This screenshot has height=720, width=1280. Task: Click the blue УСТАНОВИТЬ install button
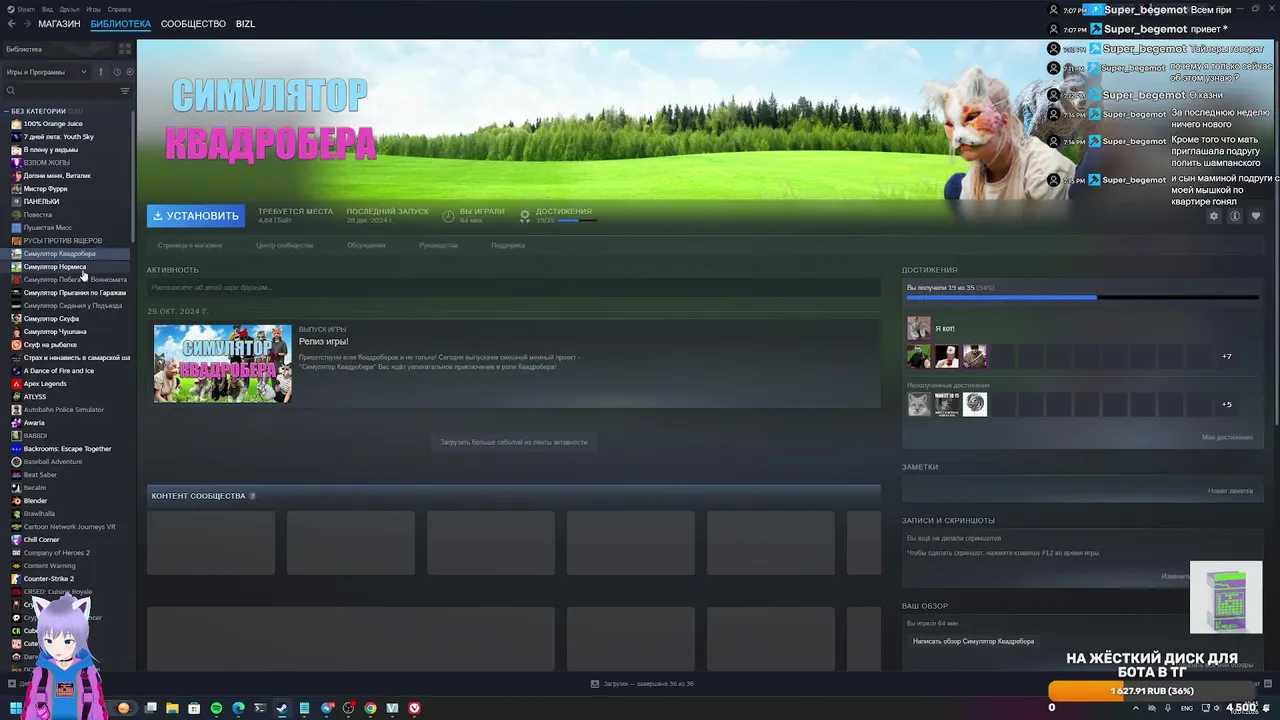coord(196,215)
